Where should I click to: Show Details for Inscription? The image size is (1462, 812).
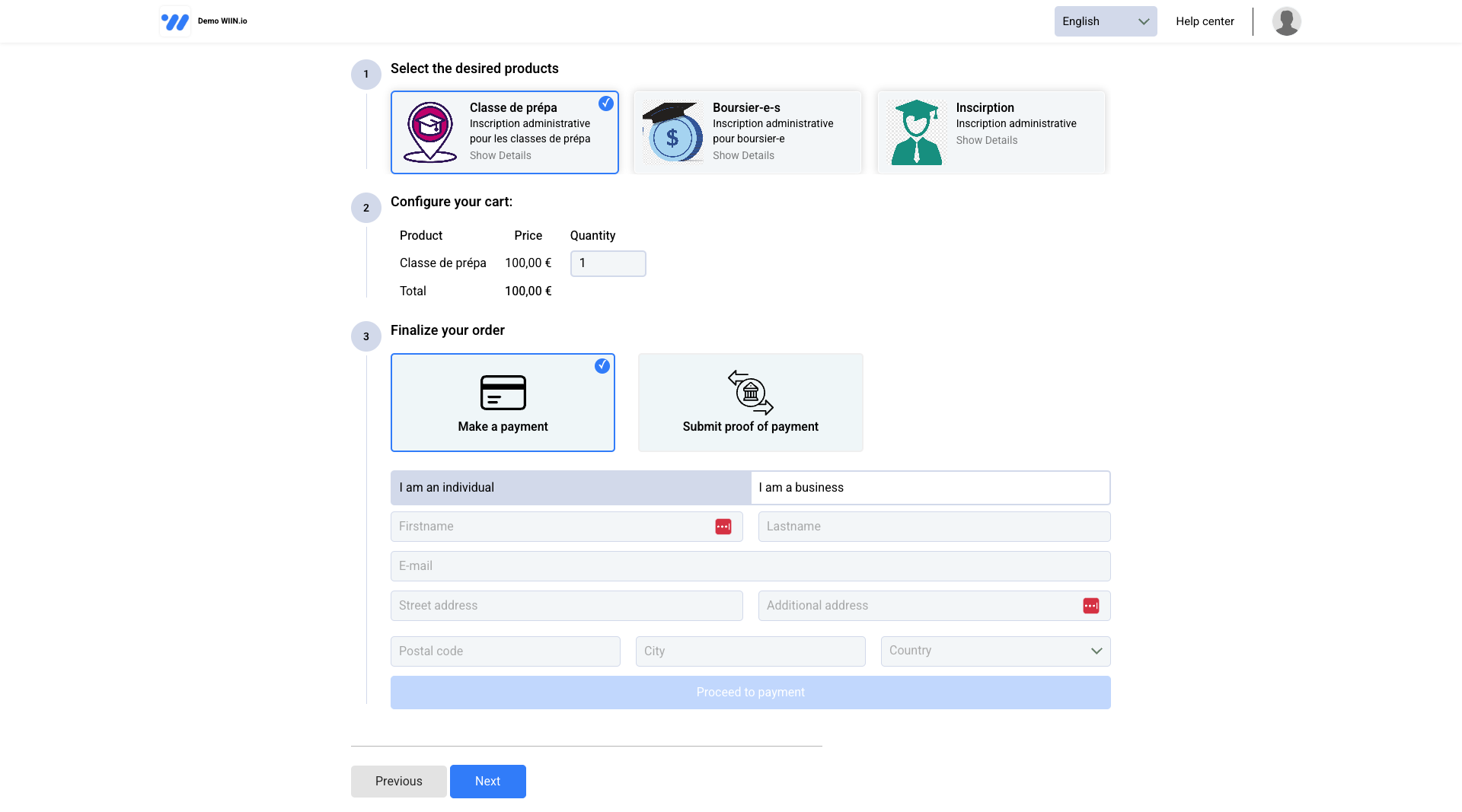[x=986, y=140]
